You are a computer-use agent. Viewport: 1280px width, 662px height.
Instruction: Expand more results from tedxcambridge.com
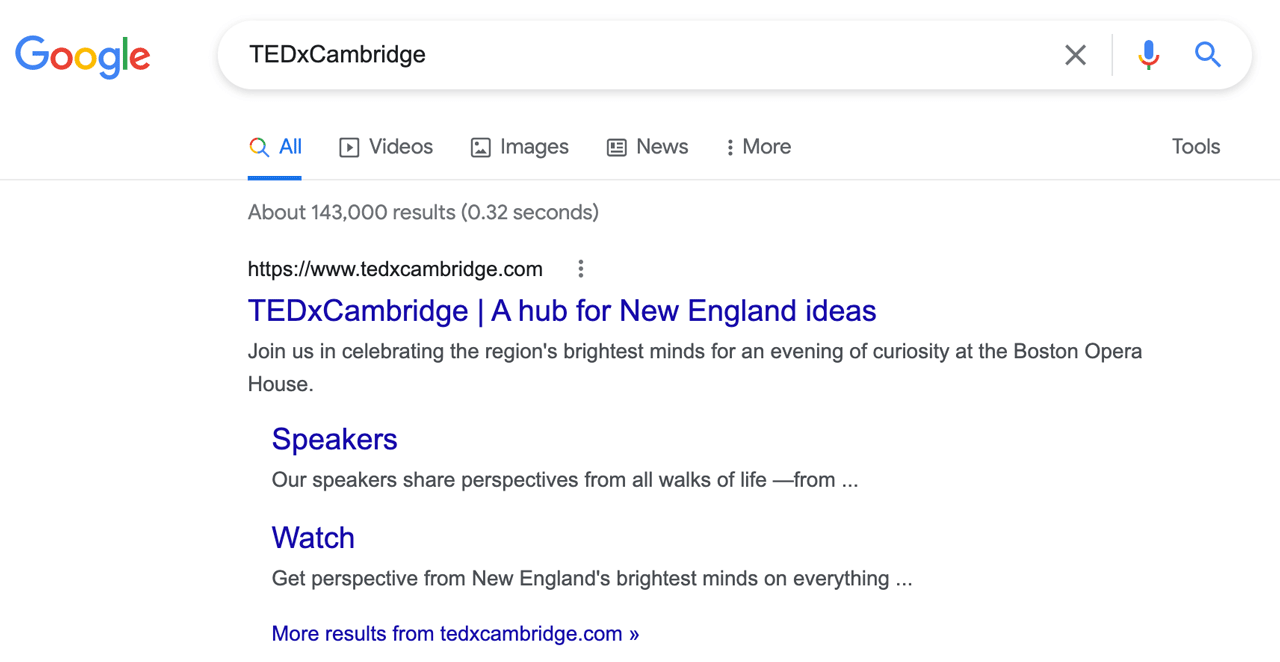click(x=455, y=633)
